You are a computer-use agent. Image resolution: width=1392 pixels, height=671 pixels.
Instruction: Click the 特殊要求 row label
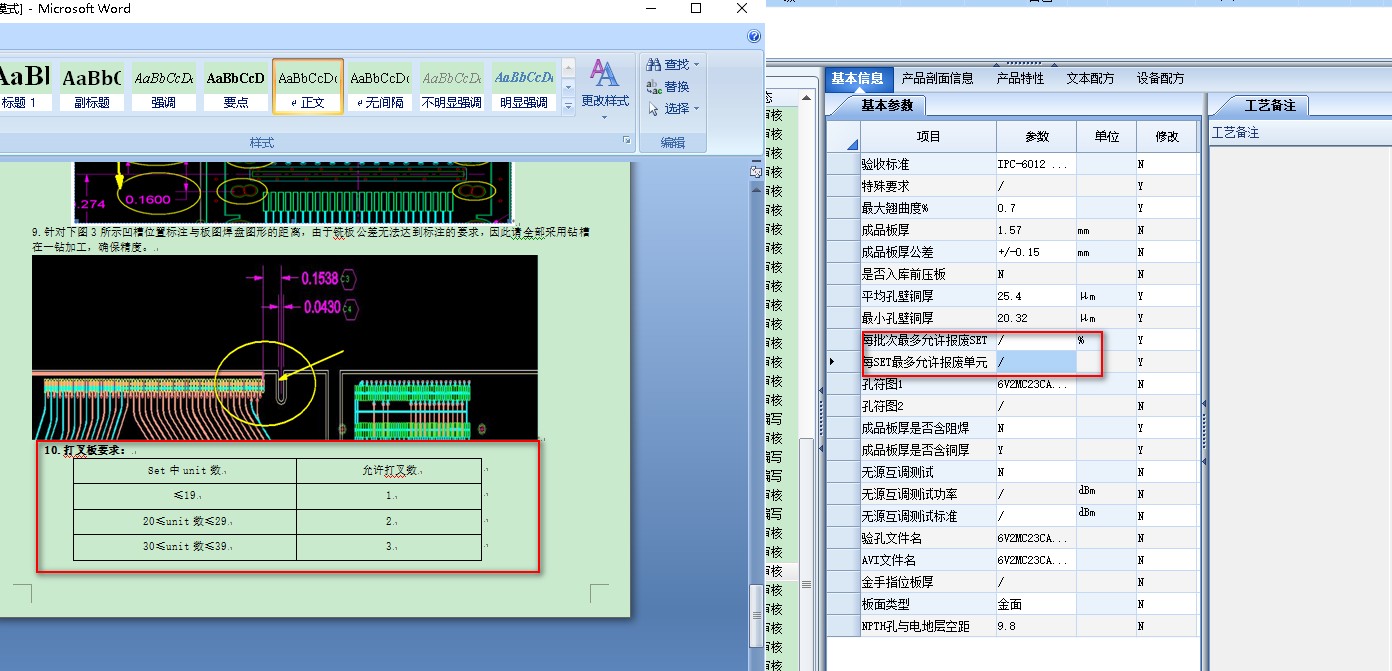pos(886,186)
